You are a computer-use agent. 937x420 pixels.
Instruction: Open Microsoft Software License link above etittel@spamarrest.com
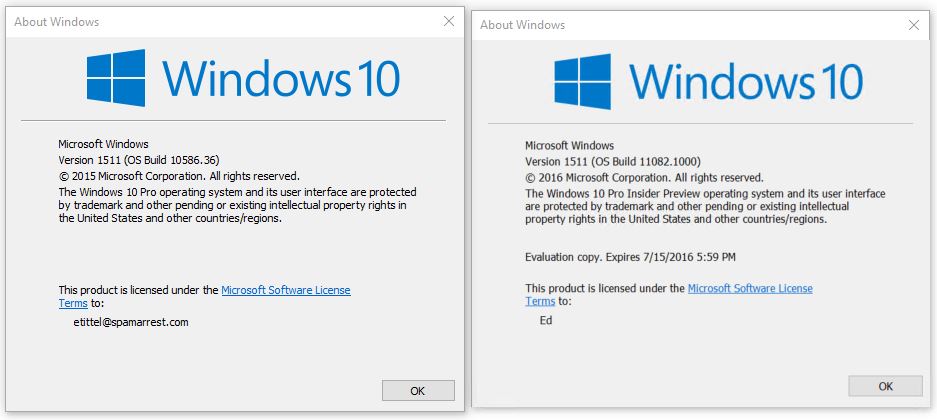tap(286, 290)
